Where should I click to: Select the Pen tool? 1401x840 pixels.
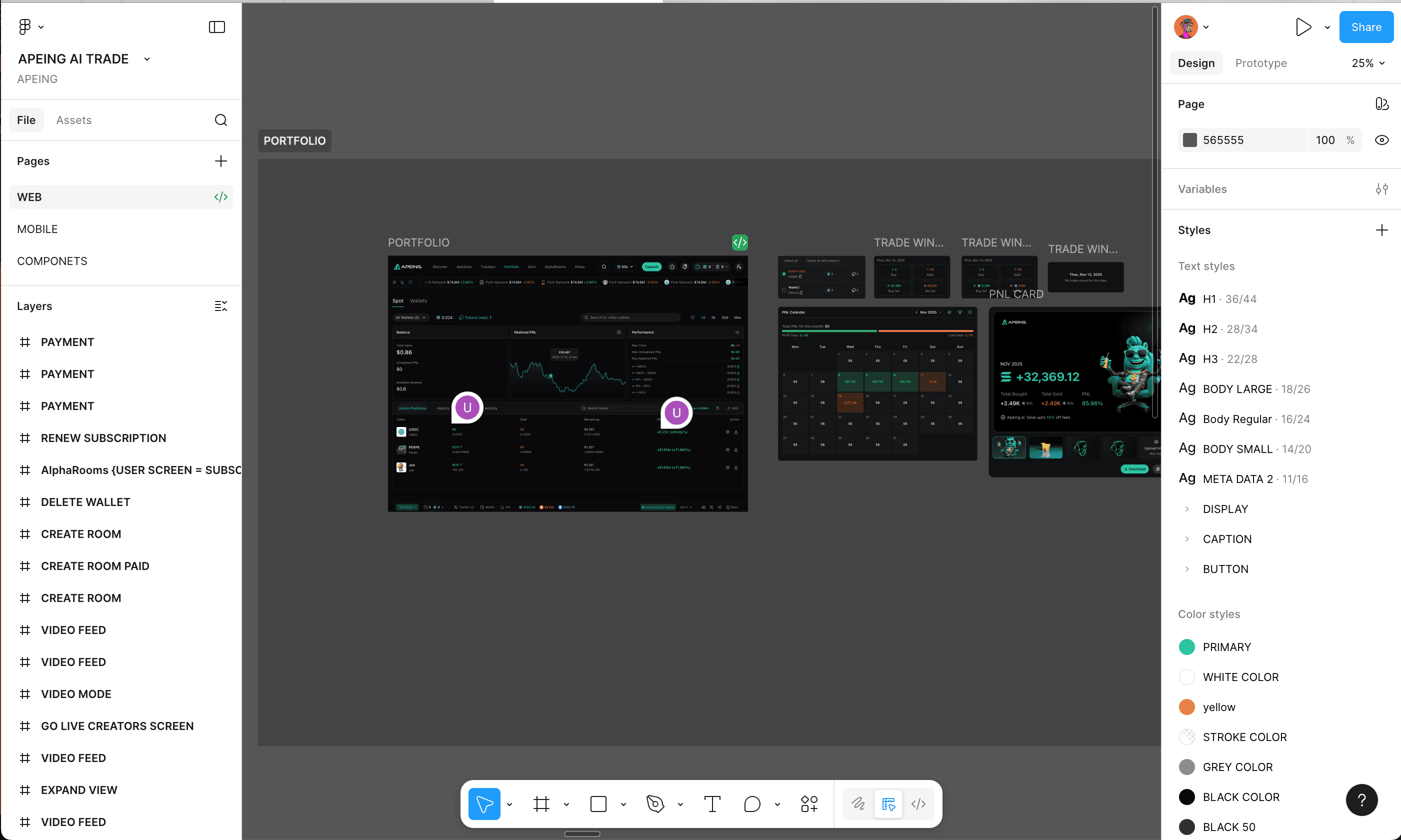(x=655, y=804)
